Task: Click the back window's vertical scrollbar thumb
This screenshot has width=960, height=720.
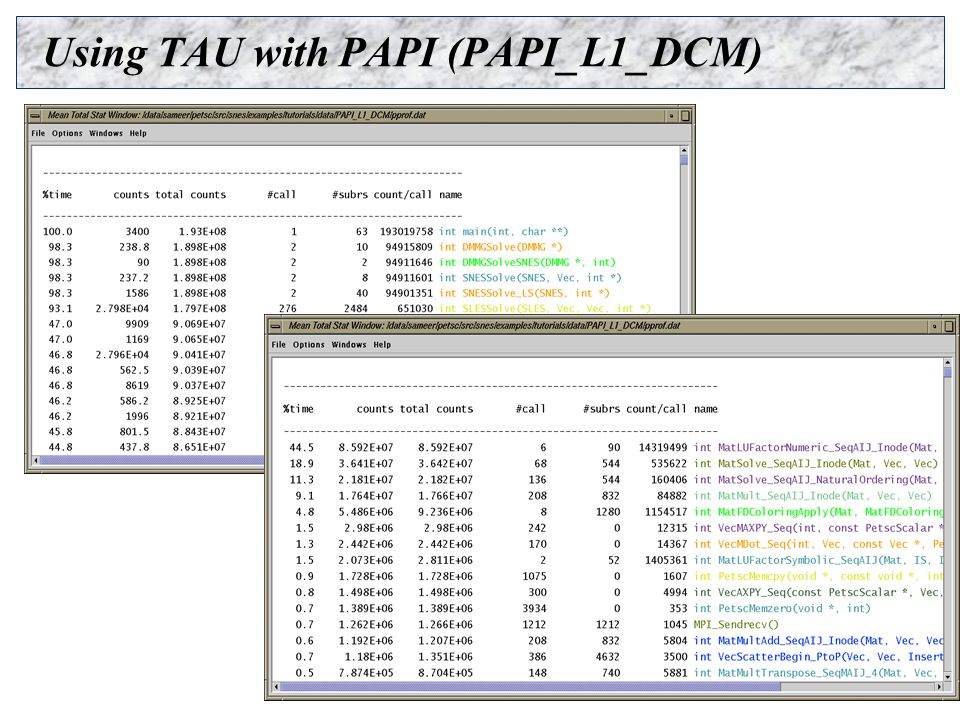Action: [x=684, y=160]
